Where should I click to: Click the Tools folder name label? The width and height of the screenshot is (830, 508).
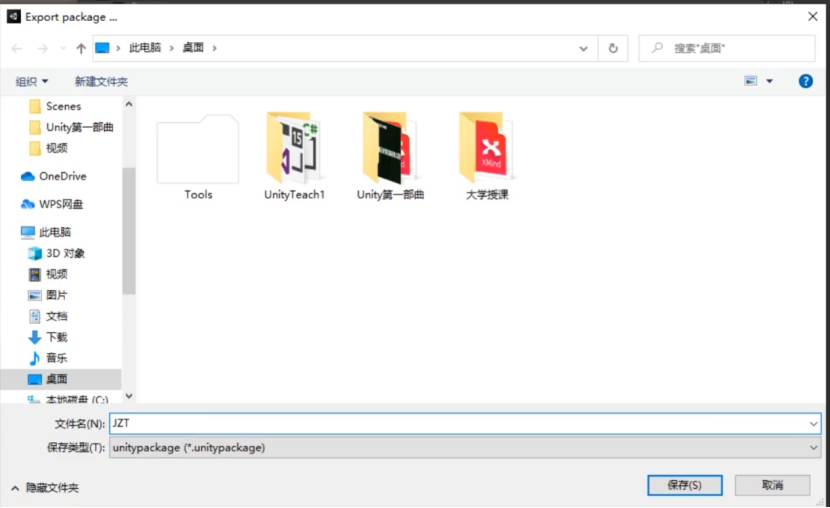[198, 195]
